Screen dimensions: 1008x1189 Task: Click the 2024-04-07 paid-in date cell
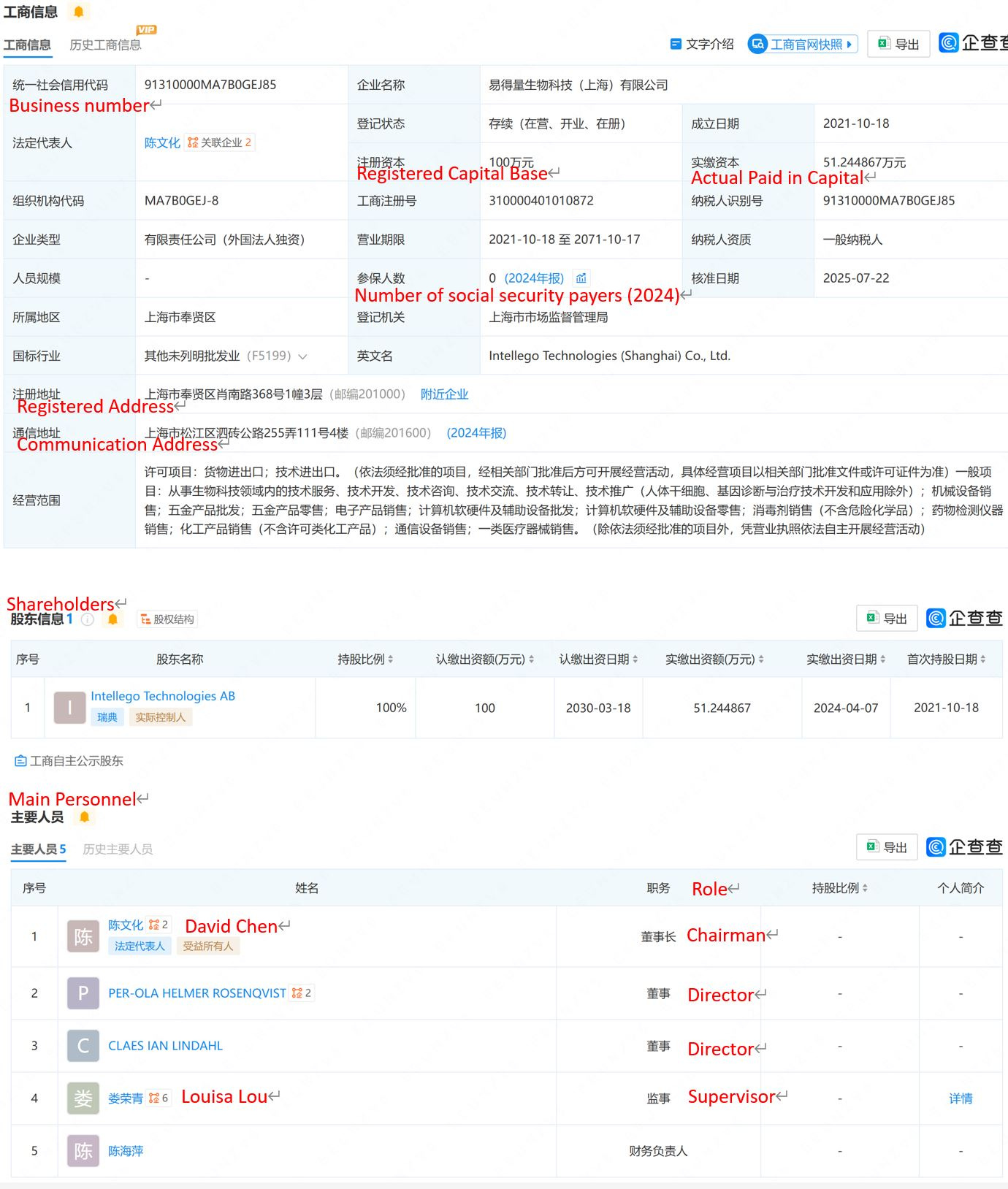[846, 708]
